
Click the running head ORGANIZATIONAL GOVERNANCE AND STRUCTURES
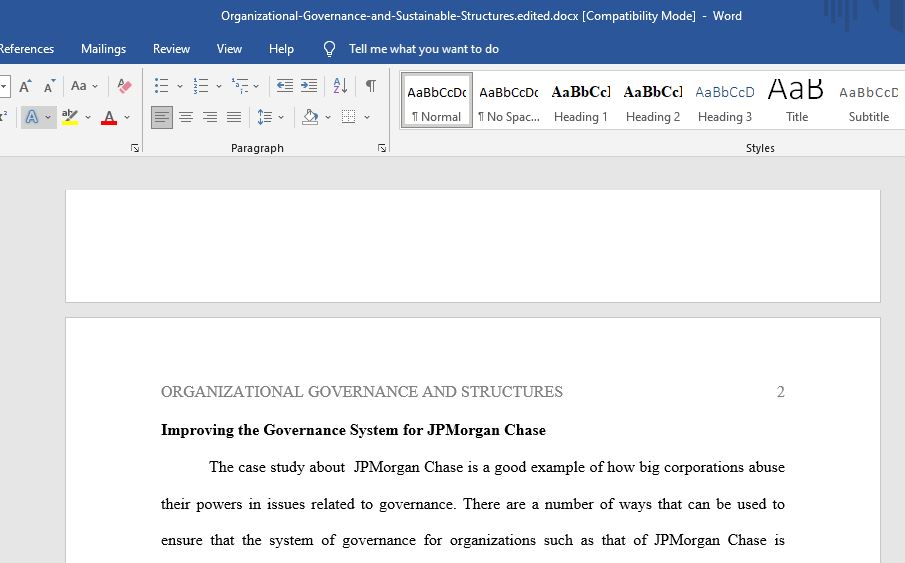(362, 392)
